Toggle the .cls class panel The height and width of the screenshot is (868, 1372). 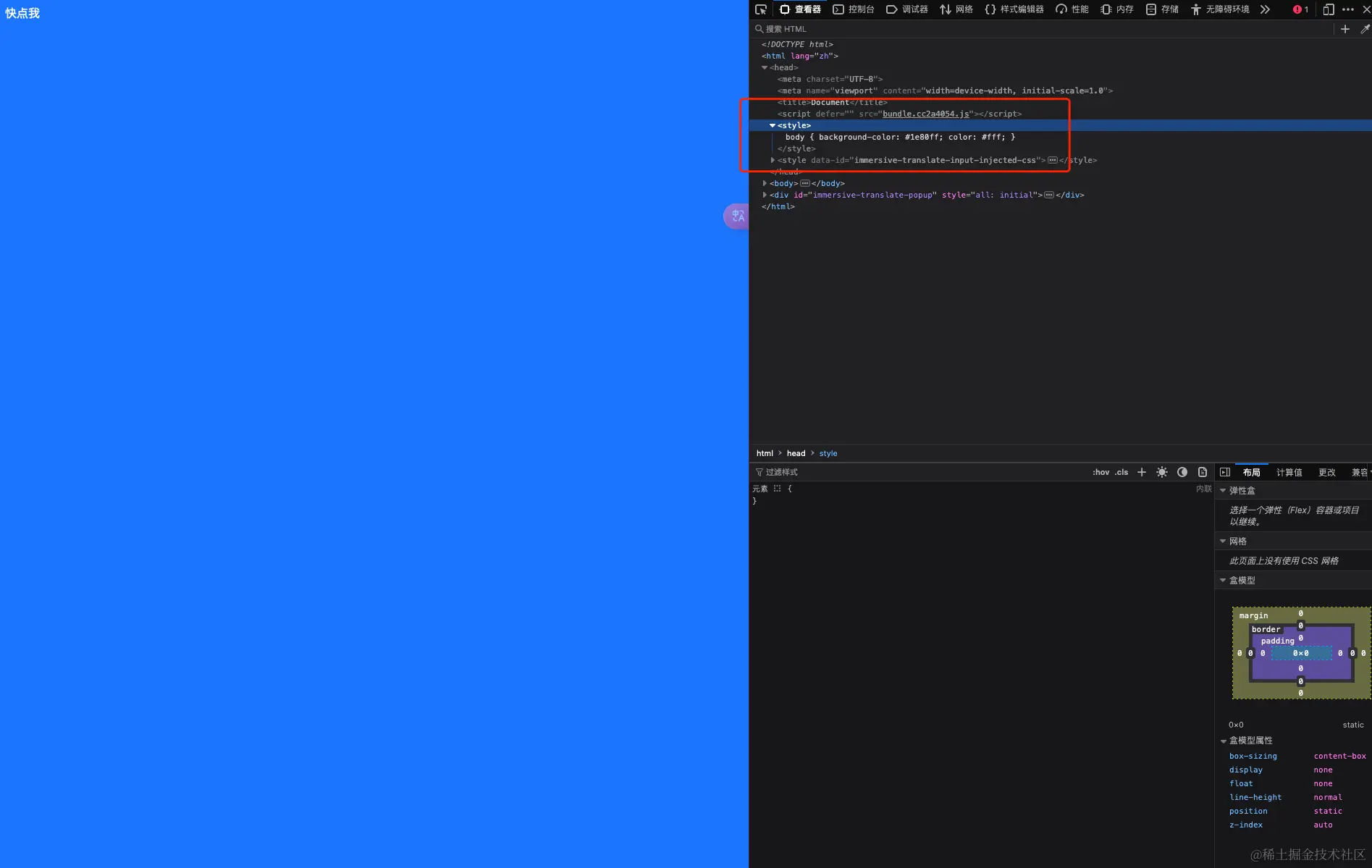tap(1121, 472)
